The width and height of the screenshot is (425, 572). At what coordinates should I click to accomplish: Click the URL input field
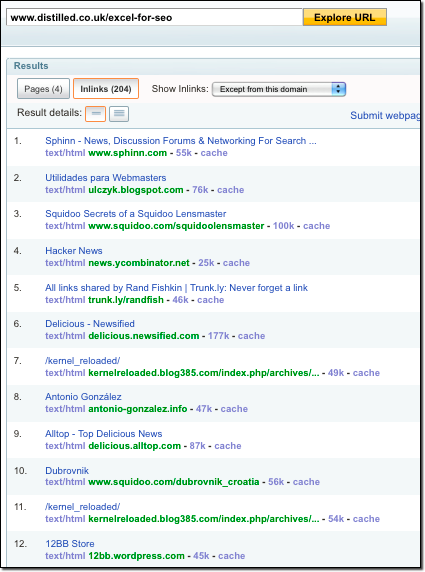pyautogui.click(x=154, y=18)
